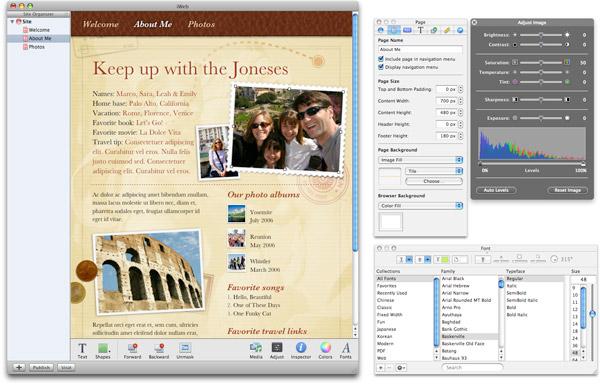Select the Text tool in toolbar

(82, 351)
